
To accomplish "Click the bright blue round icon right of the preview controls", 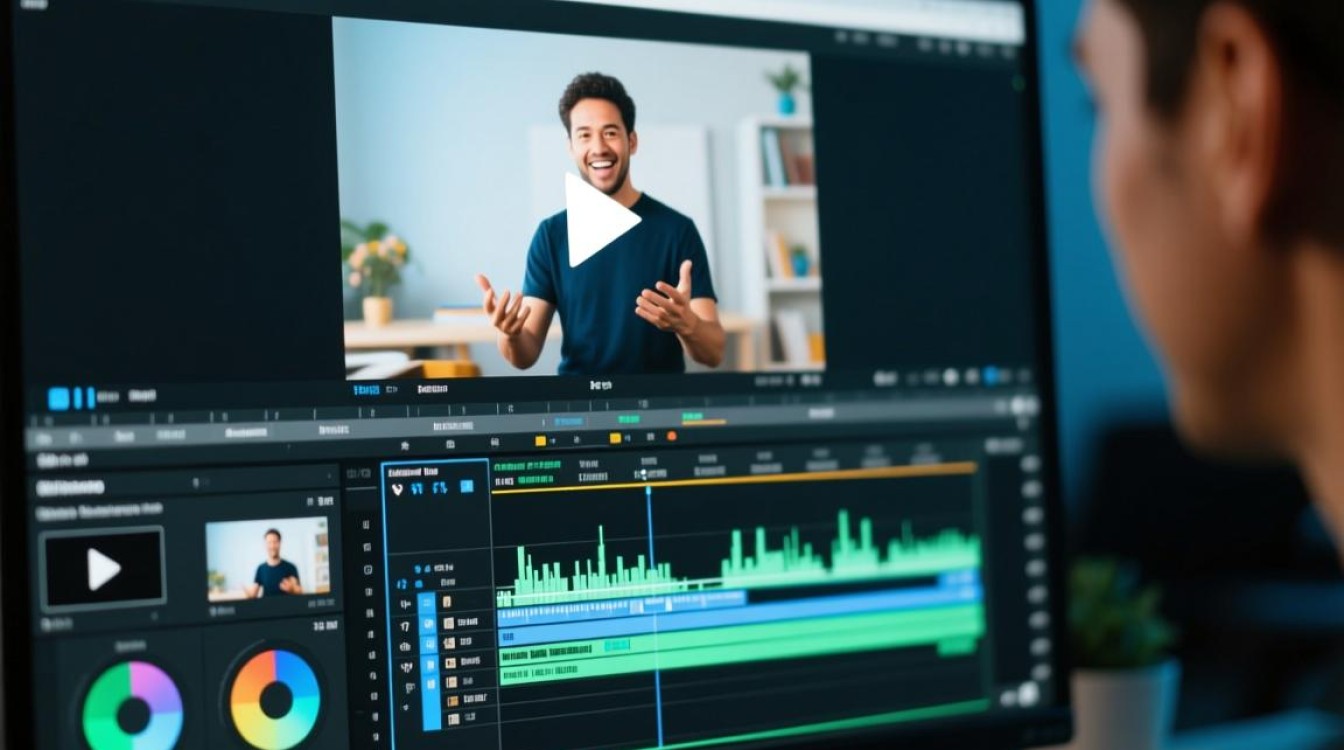I will pyautogui.click(x=991, y=377).
